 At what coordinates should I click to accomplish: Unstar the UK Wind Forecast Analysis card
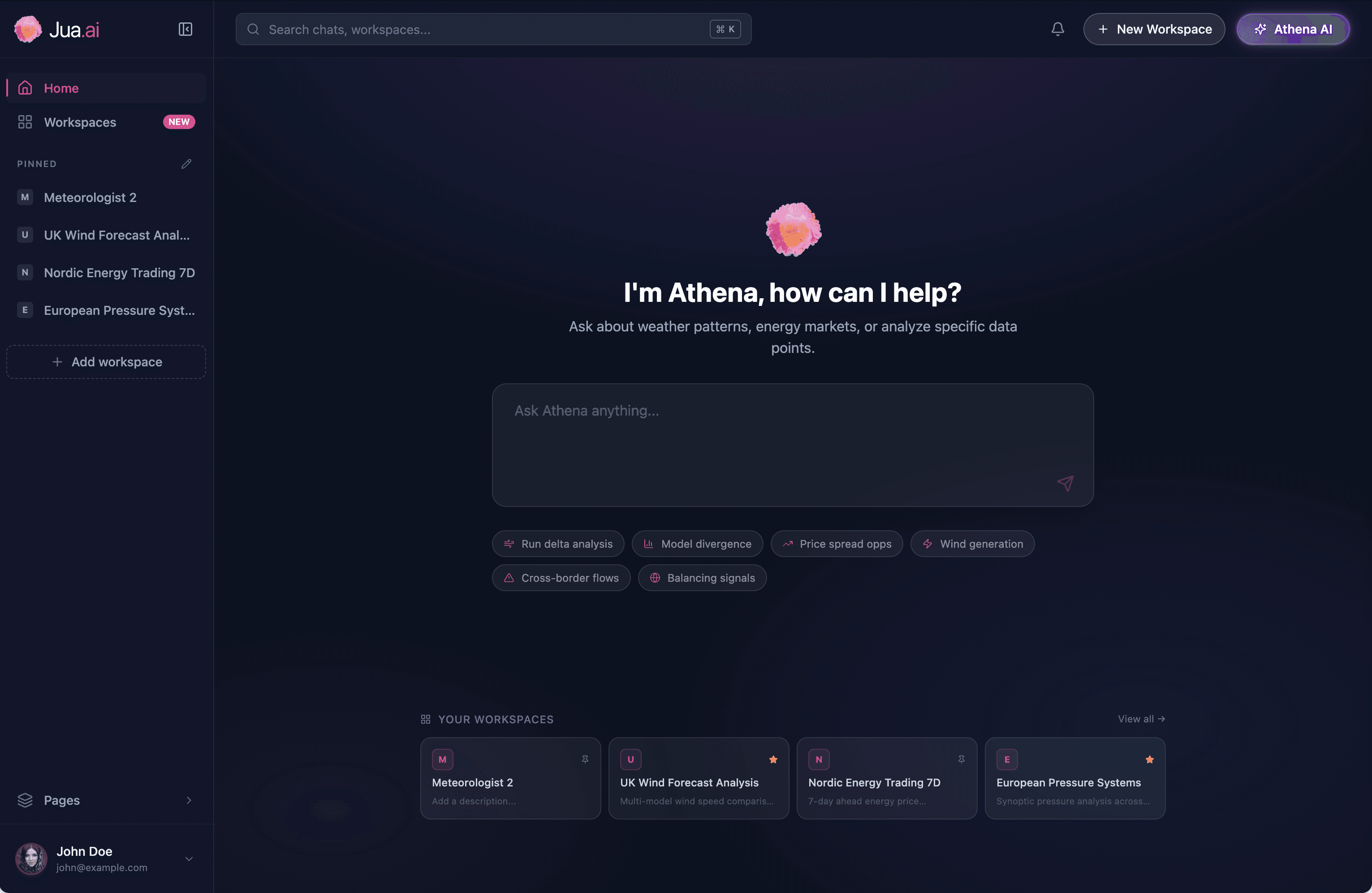[x=773, y=760]
